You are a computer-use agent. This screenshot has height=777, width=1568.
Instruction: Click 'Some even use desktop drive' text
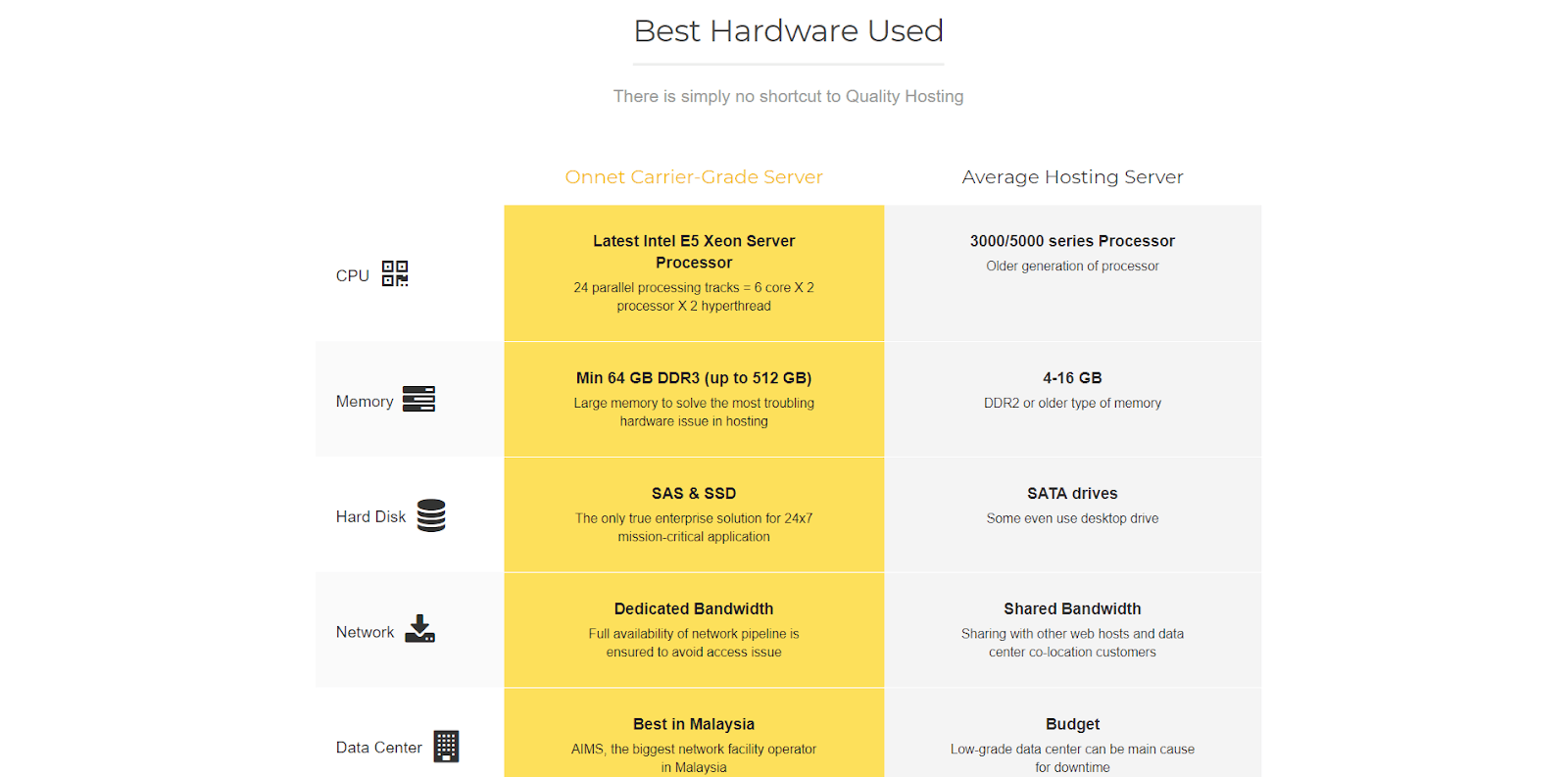(x=1072, y=519)
